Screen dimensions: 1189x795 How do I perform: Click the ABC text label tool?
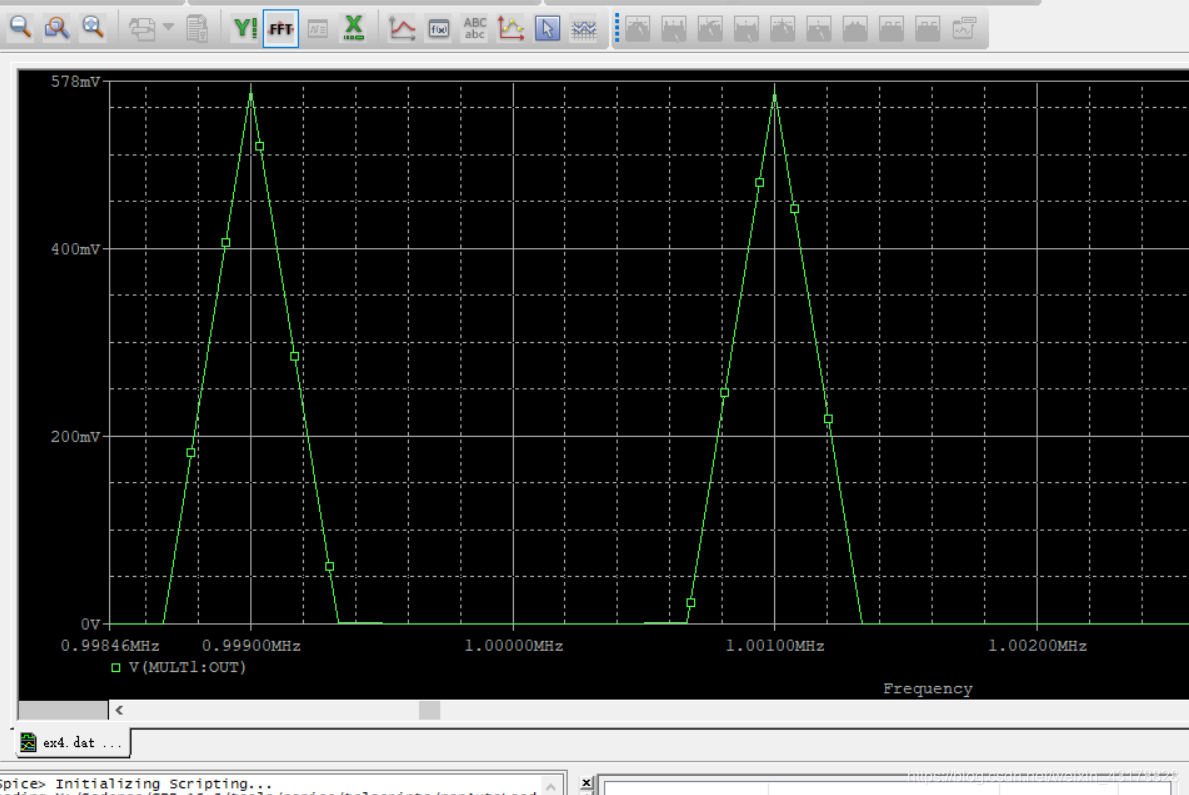click(x=475, y=28)
